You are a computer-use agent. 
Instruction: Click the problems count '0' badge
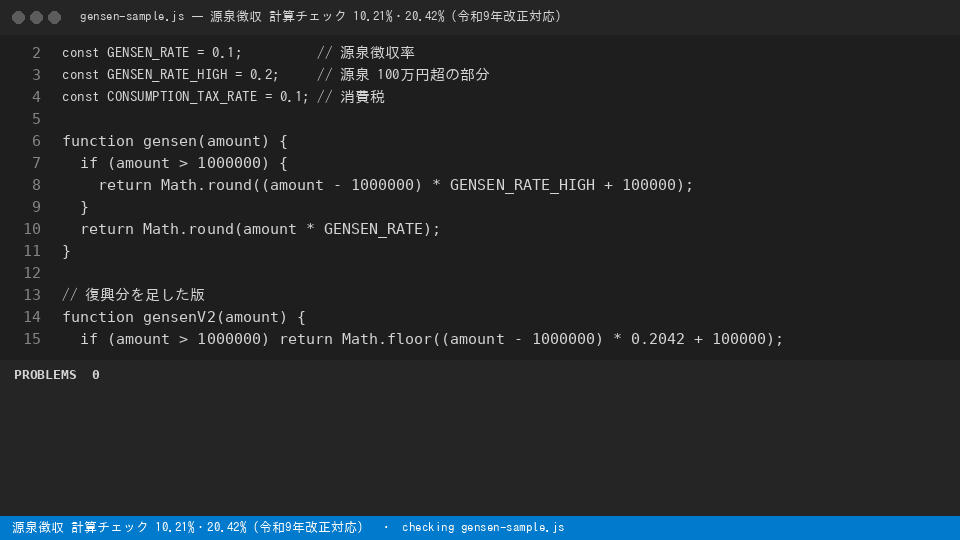tap(96, 375)
